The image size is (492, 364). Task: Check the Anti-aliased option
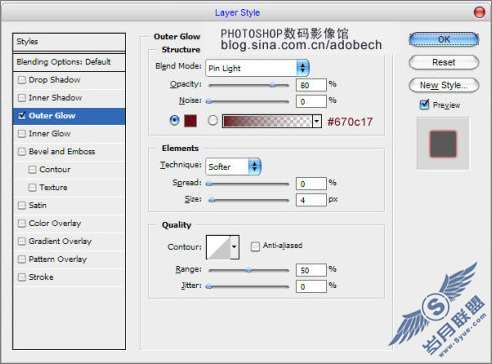point(255,247)
